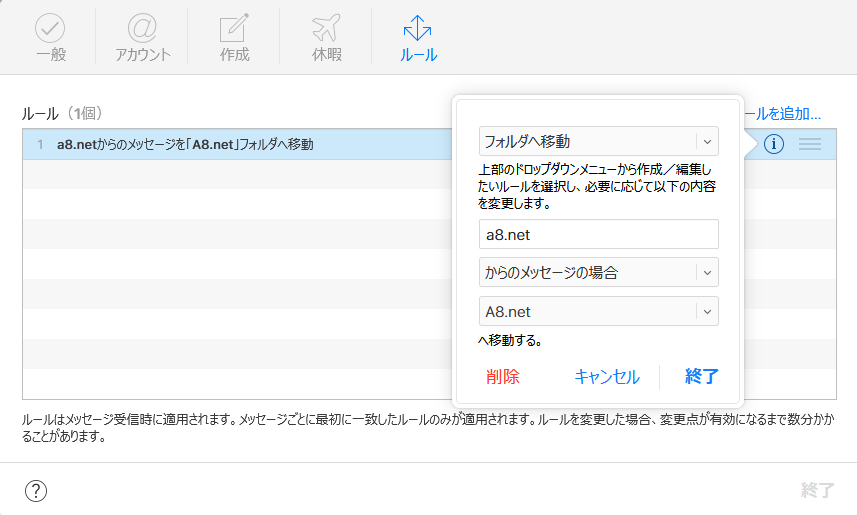Open the 一般 (General) settings tab
Viewport: 857px width, 515px height.
(x=50, y=37)
